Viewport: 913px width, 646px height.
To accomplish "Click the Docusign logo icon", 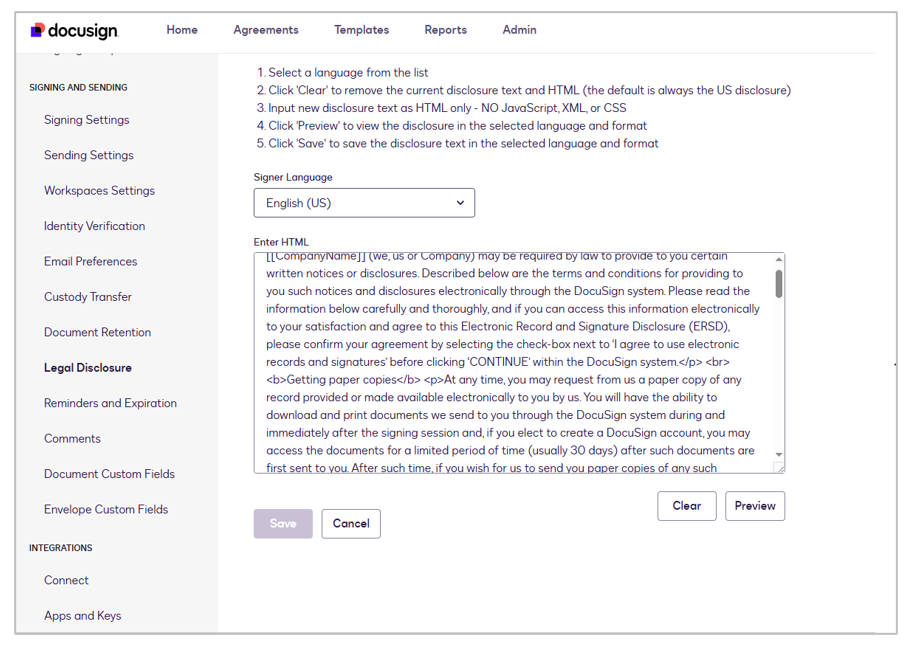I will click(x=38, y=30).
